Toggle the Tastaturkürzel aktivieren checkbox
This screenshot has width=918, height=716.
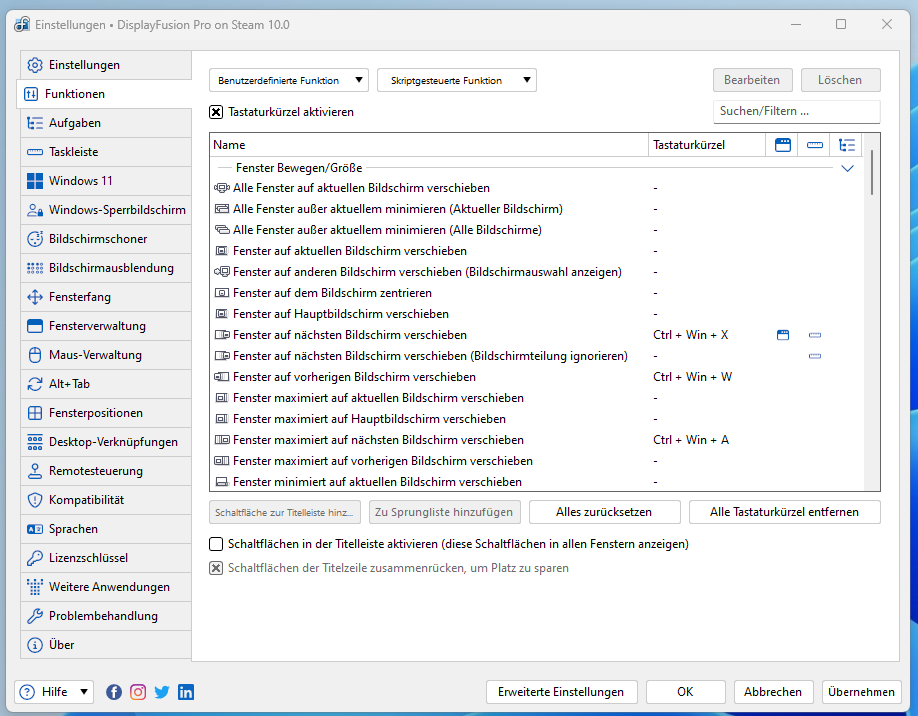pyautogui.click(x=216, y=112)
